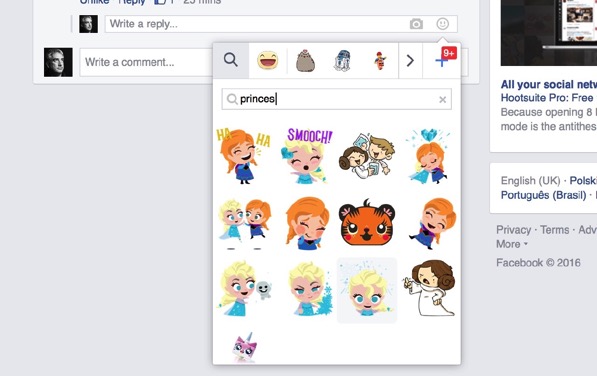Toggle the sticker picker smiley icon

[x=442, y=24]
